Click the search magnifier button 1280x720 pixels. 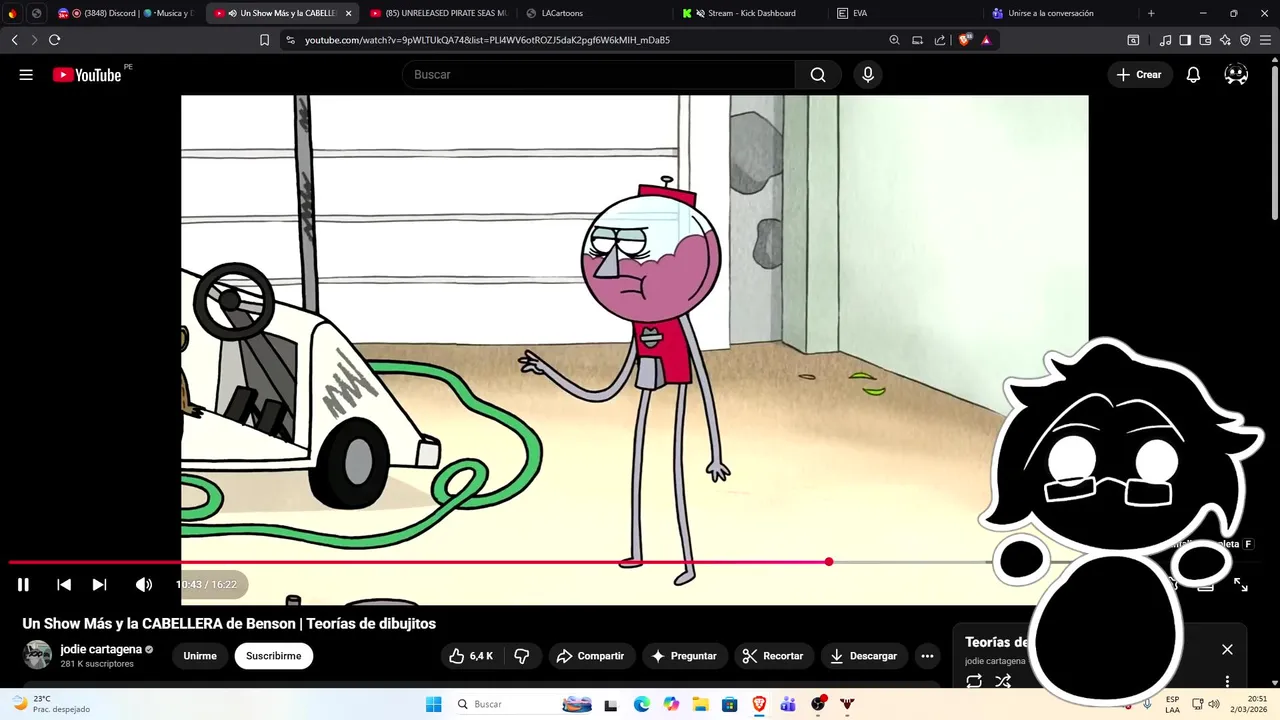click(x=818, y=75)
